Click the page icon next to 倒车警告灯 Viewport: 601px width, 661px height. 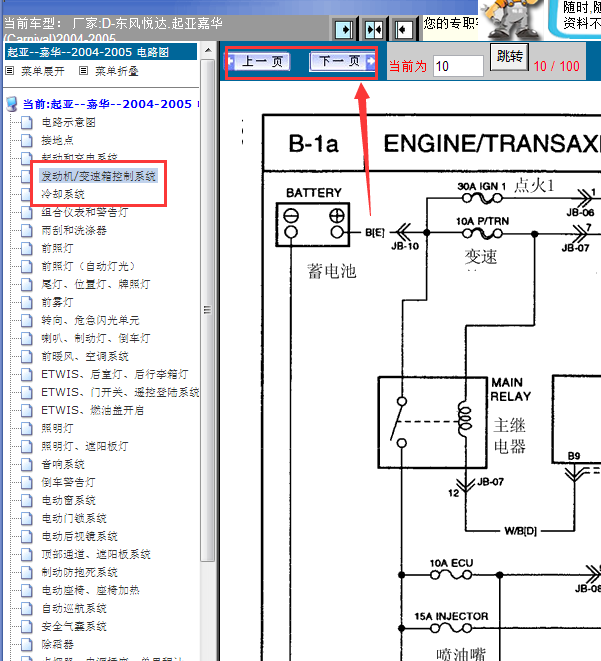click(27, 482)
